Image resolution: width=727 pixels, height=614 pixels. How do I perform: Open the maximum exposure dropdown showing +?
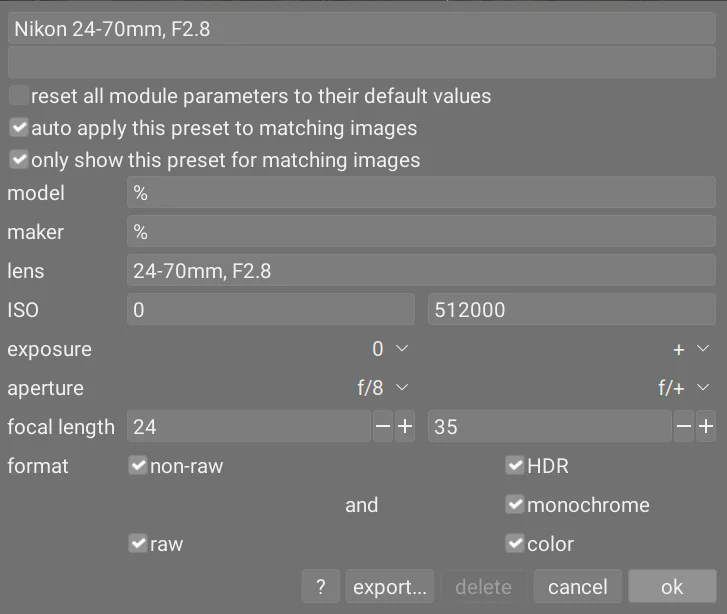(x=691, y=348)
